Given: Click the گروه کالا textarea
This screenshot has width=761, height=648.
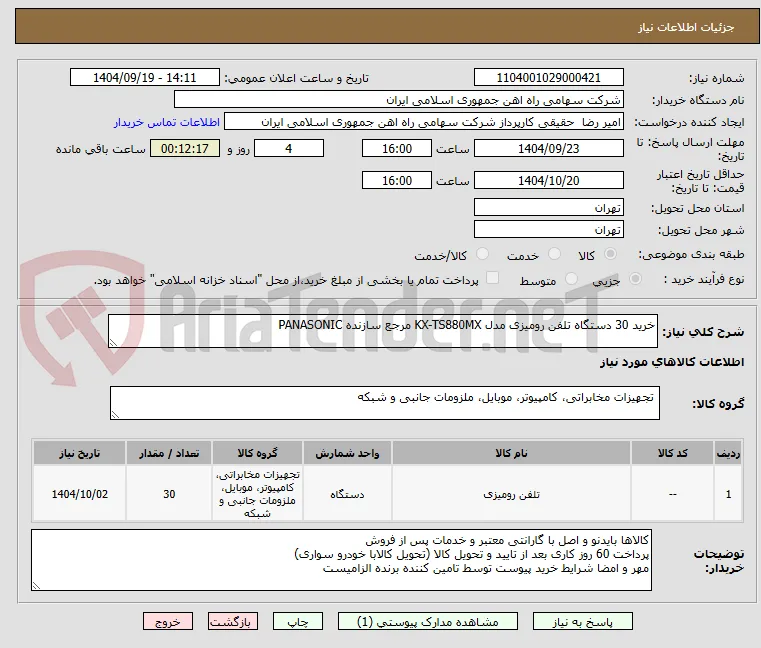Looking at the screenshot, I should click(384, 403).
